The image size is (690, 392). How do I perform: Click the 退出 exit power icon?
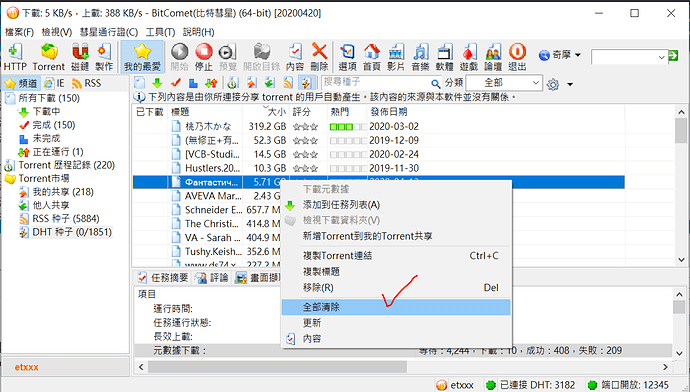coord(517,57)
